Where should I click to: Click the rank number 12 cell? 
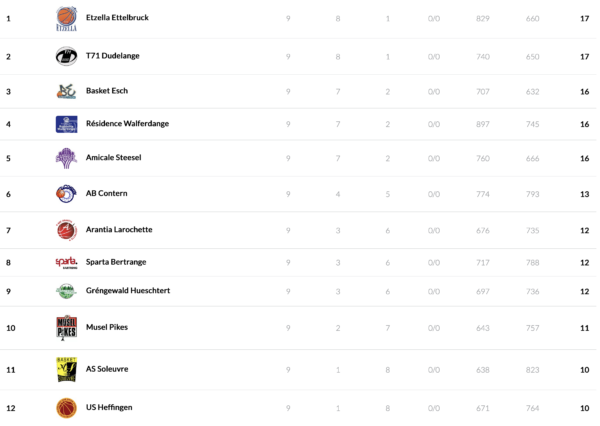9,408
